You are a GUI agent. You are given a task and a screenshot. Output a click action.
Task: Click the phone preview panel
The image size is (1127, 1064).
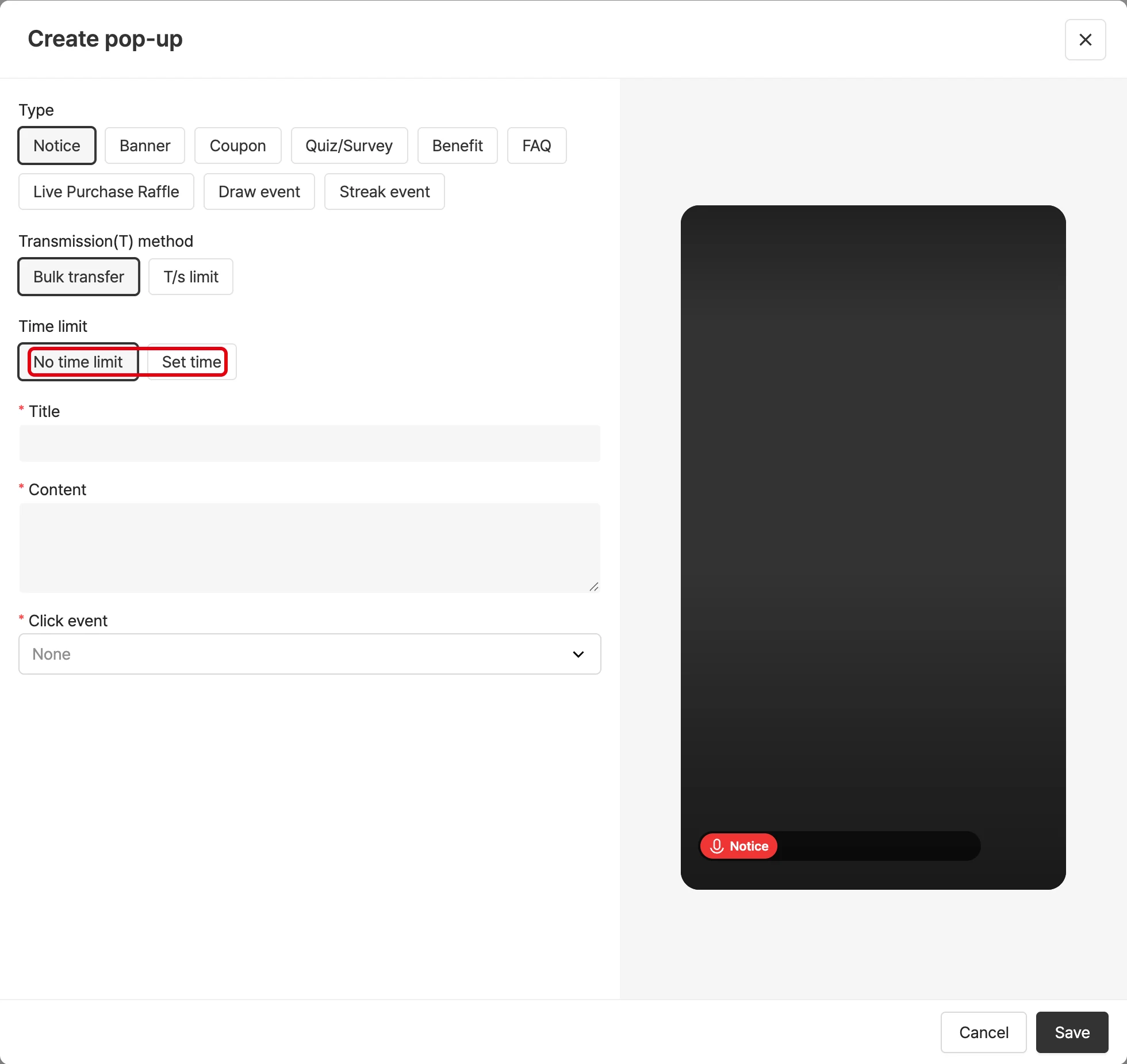(x=873, y=548)
